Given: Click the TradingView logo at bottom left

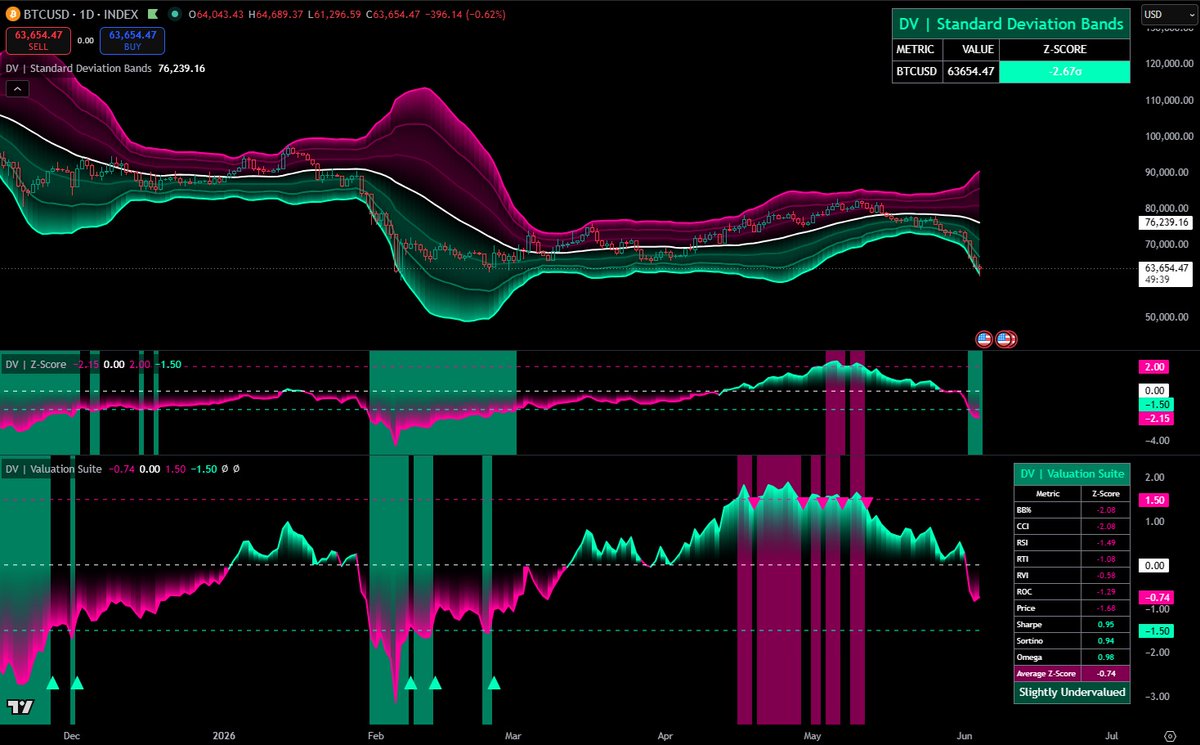Looking at the screenshot, I should coord(20,708).
